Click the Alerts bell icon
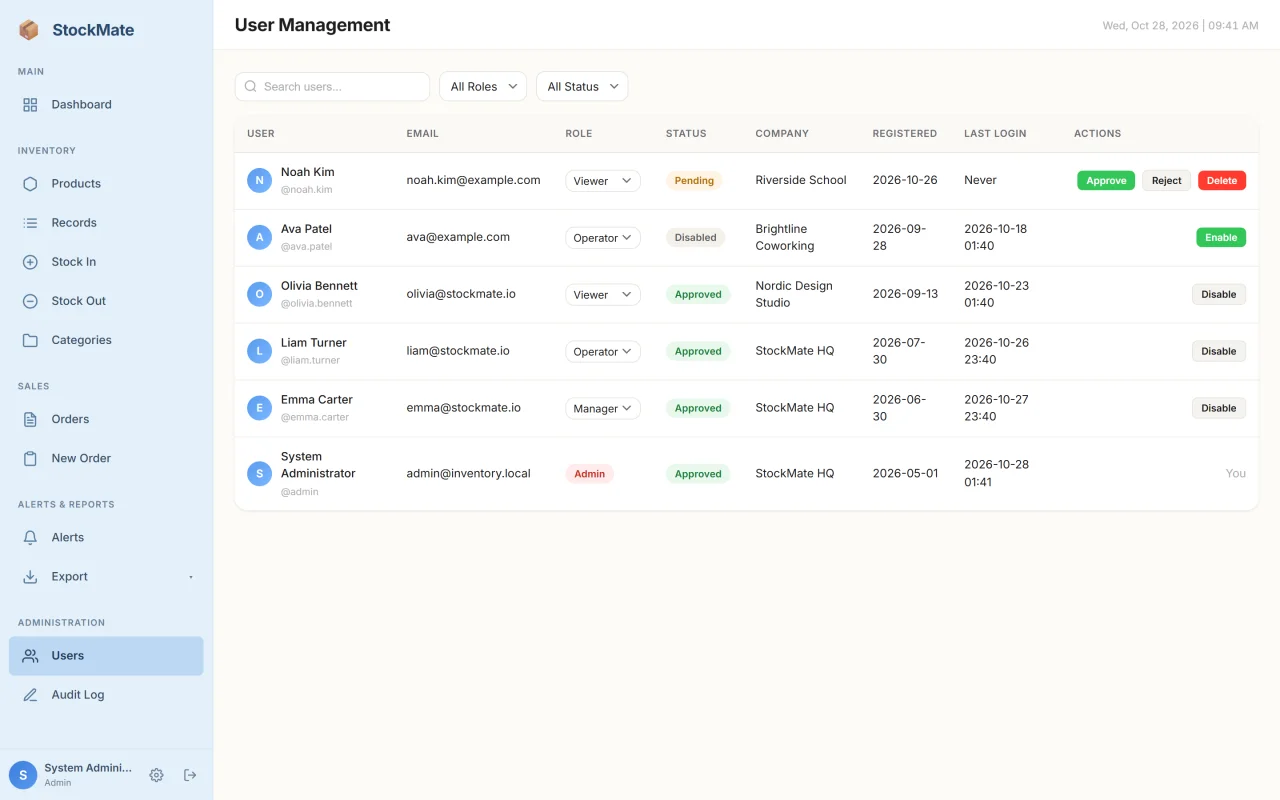The height and width of the screenshot is (800, 1280). click(x=30, y=537)
